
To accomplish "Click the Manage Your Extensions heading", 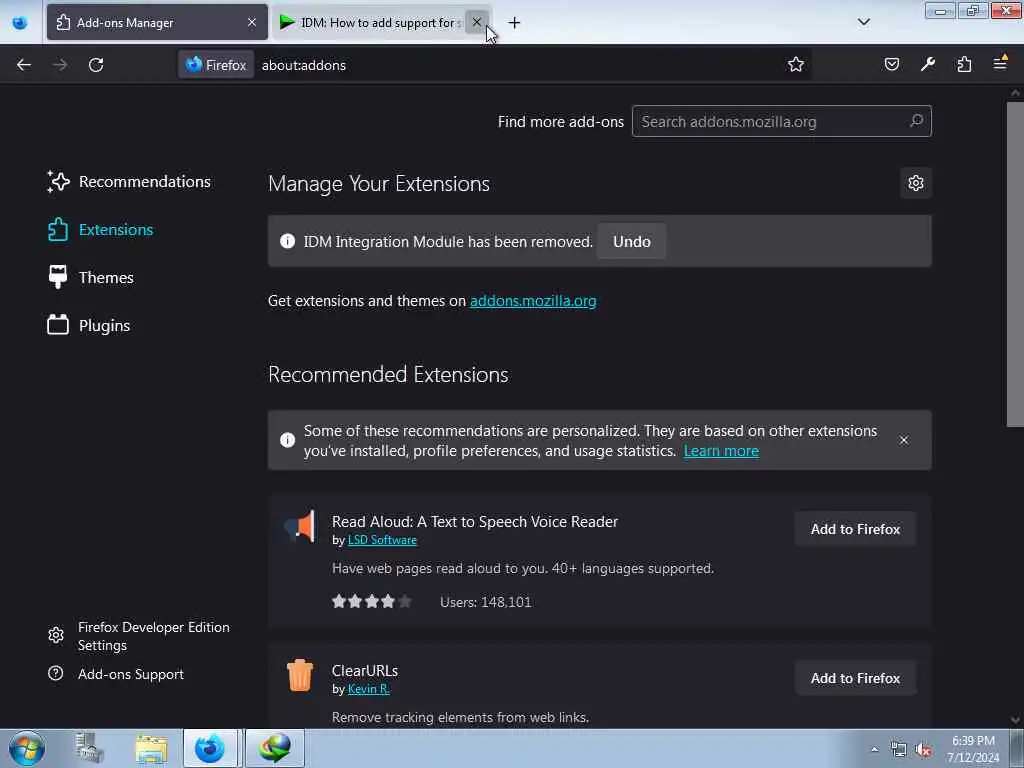I will pyautogui.click(x=379, y=184).
